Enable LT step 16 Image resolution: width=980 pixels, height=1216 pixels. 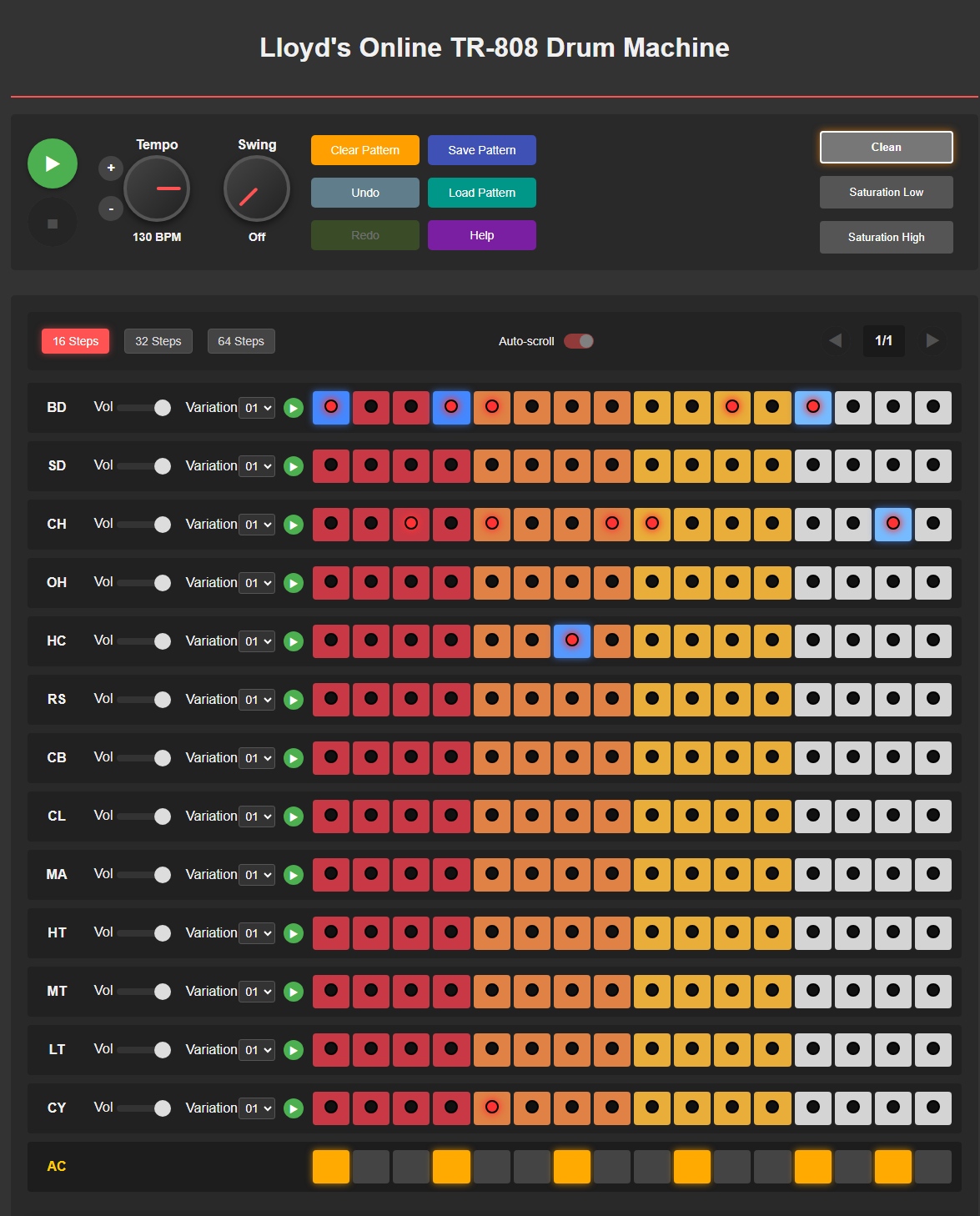pyautogui.click(x=933, y=1049)
